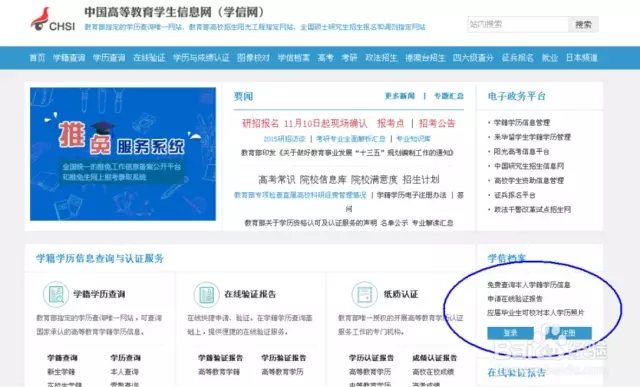The image size is (640, 387).
Task: Click the 推免服务系统 banner image
Action: 123,154
